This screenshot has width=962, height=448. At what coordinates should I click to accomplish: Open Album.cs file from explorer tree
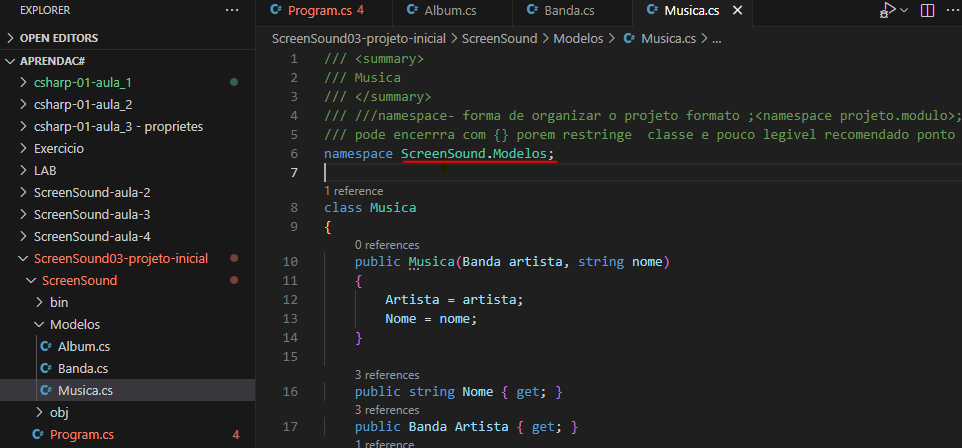83,346
